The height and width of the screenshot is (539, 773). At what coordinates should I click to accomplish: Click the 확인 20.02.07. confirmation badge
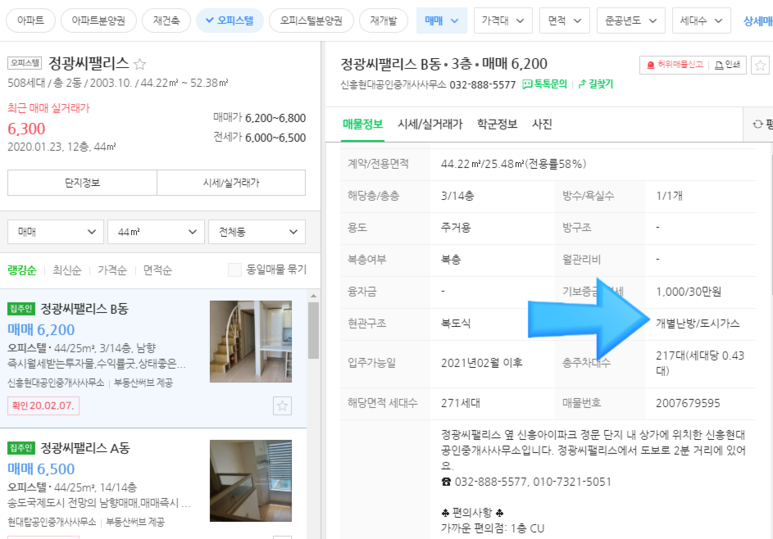coord(43,406)
